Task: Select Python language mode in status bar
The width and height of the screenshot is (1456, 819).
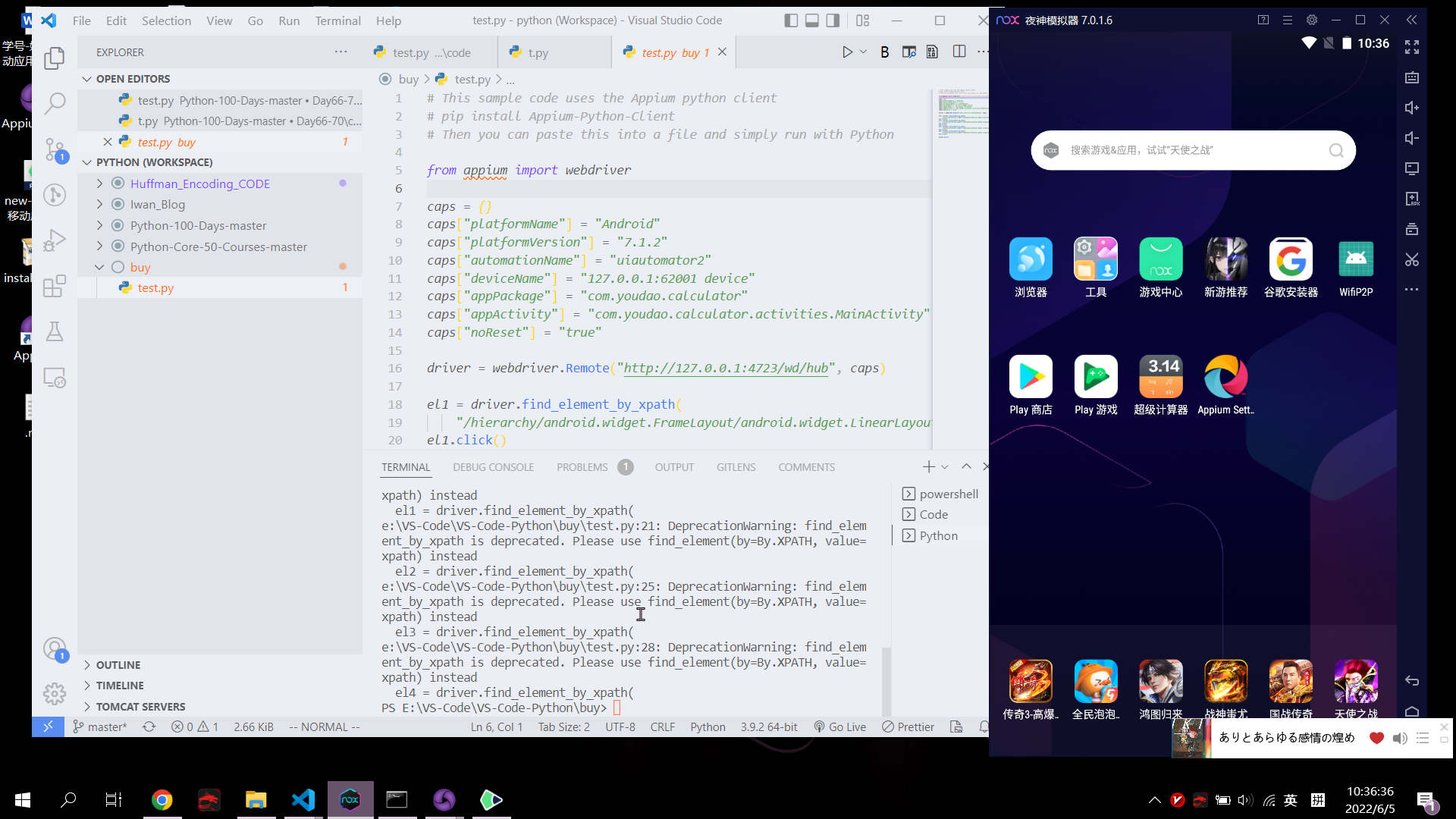Action: point(708,726)
